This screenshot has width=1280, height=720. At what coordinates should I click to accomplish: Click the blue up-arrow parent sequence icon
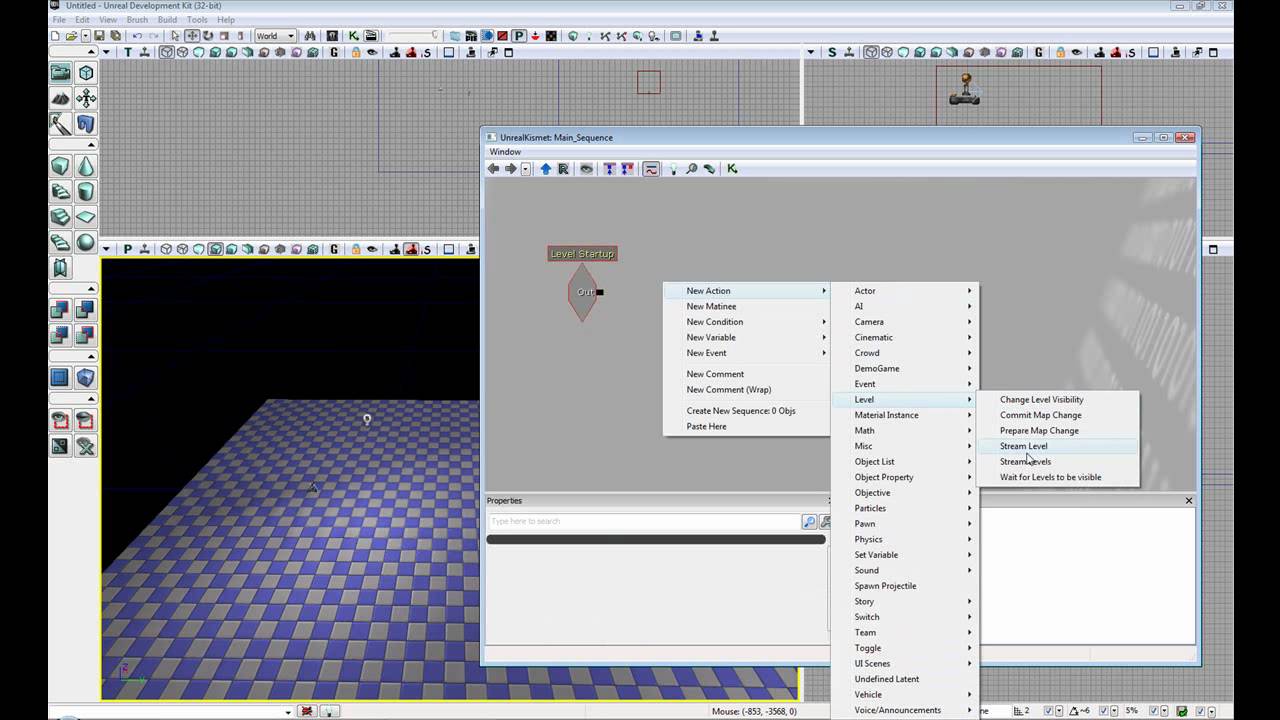point(546,169)
